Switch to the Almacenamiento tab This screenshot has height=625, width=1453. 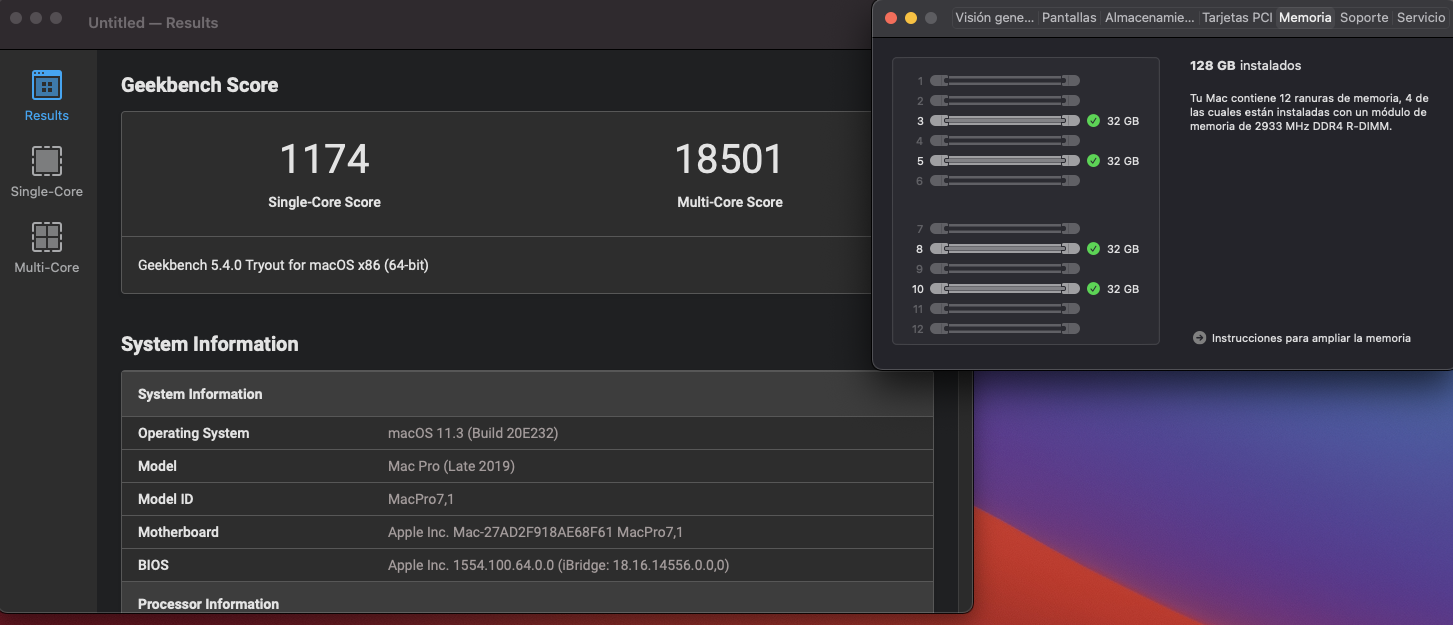pos(1149,18)
